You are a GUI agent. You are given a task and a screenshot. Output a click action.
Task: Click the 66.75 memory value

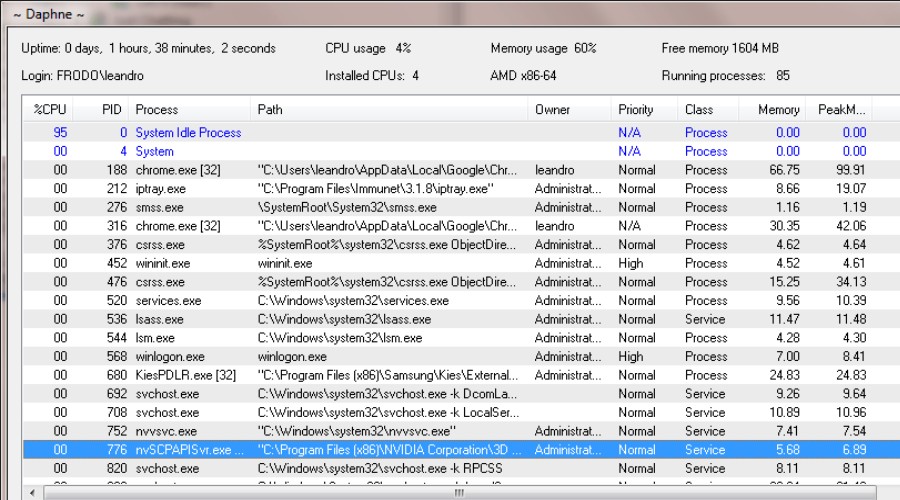(784, 170)
